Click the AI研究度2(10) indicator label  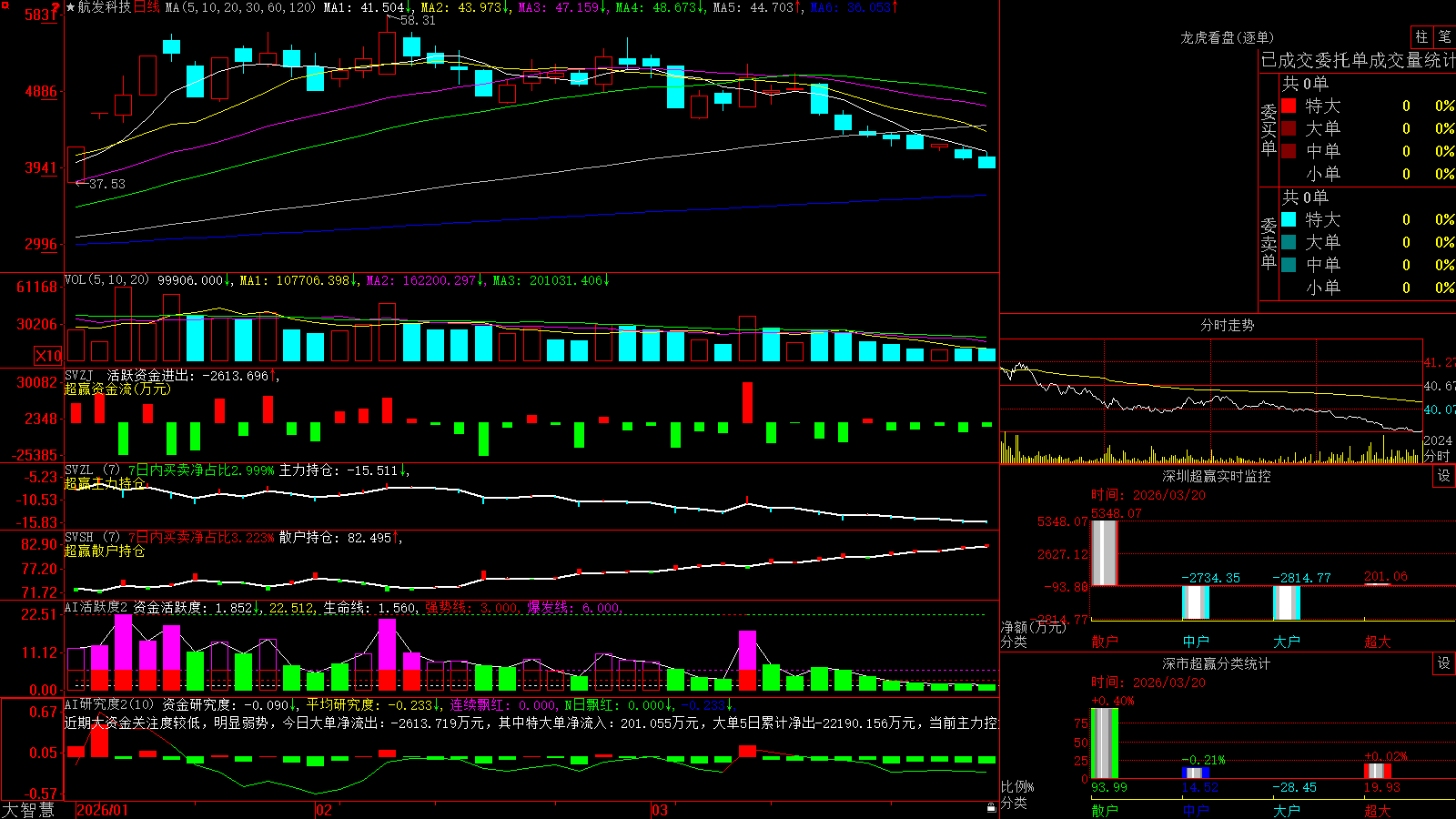pyautogui.click(x=110, y=704)
